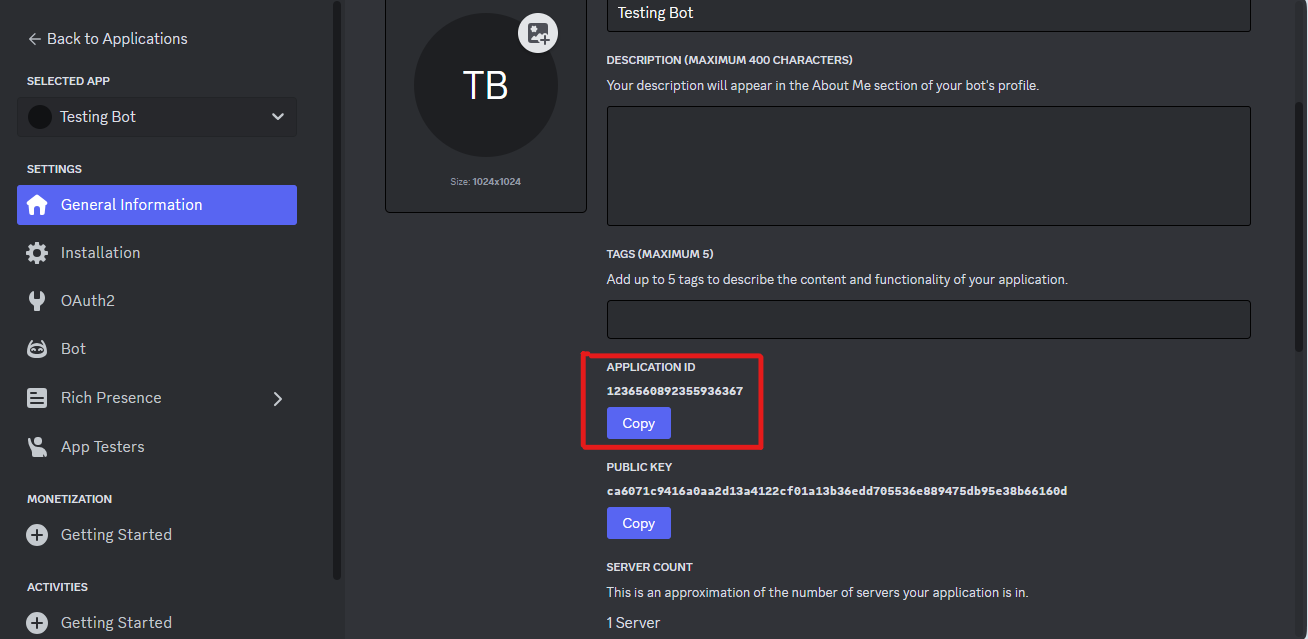1308x639 pixels.
Task: Copy the Application ID
Action: pyautogui.click(x=638, y=423)
